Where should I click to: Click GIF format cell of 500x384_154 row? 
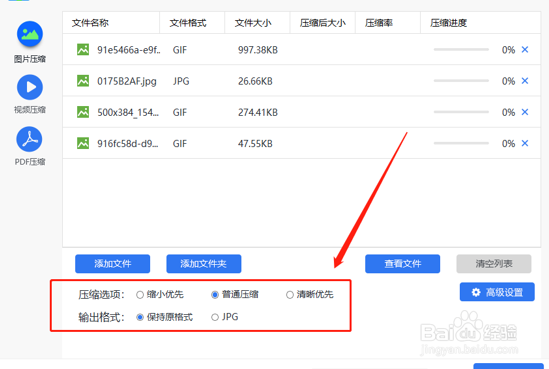click(x=180, y=112)
